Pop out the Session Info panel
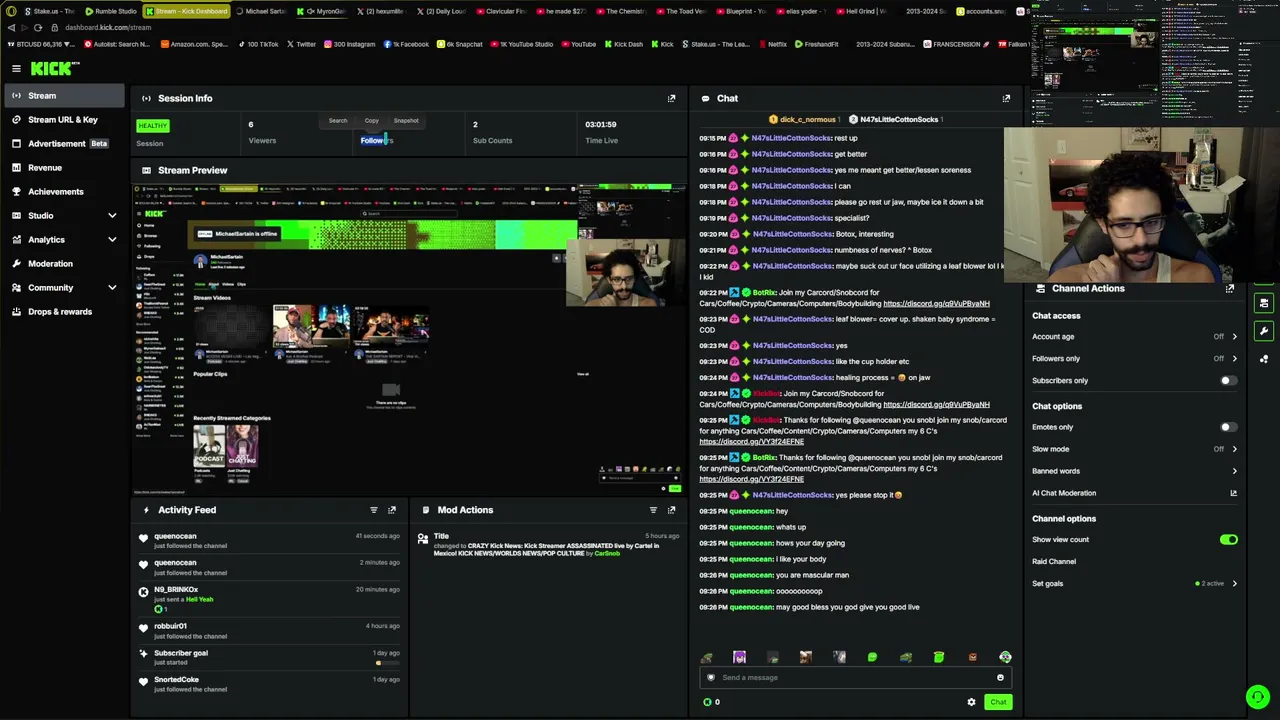Viewport: 1280px width, 720px height. coord(671,98)
